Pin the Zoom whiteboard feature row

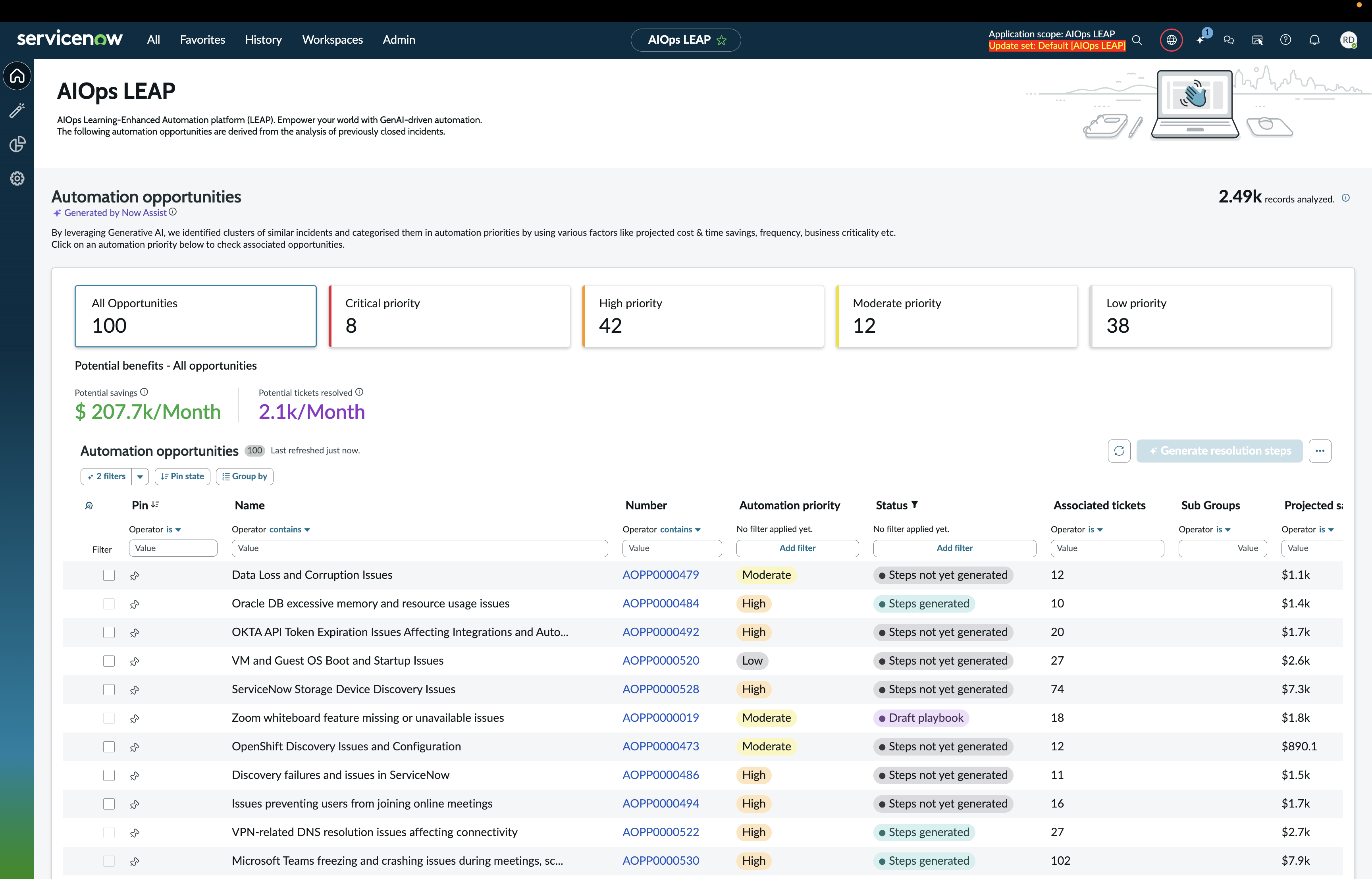point(135,718)
